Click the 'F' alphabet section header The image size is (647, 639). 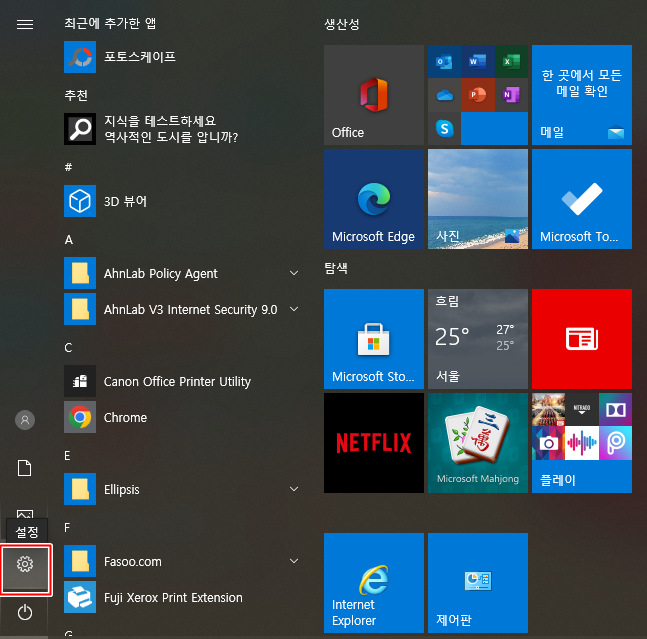67,528
